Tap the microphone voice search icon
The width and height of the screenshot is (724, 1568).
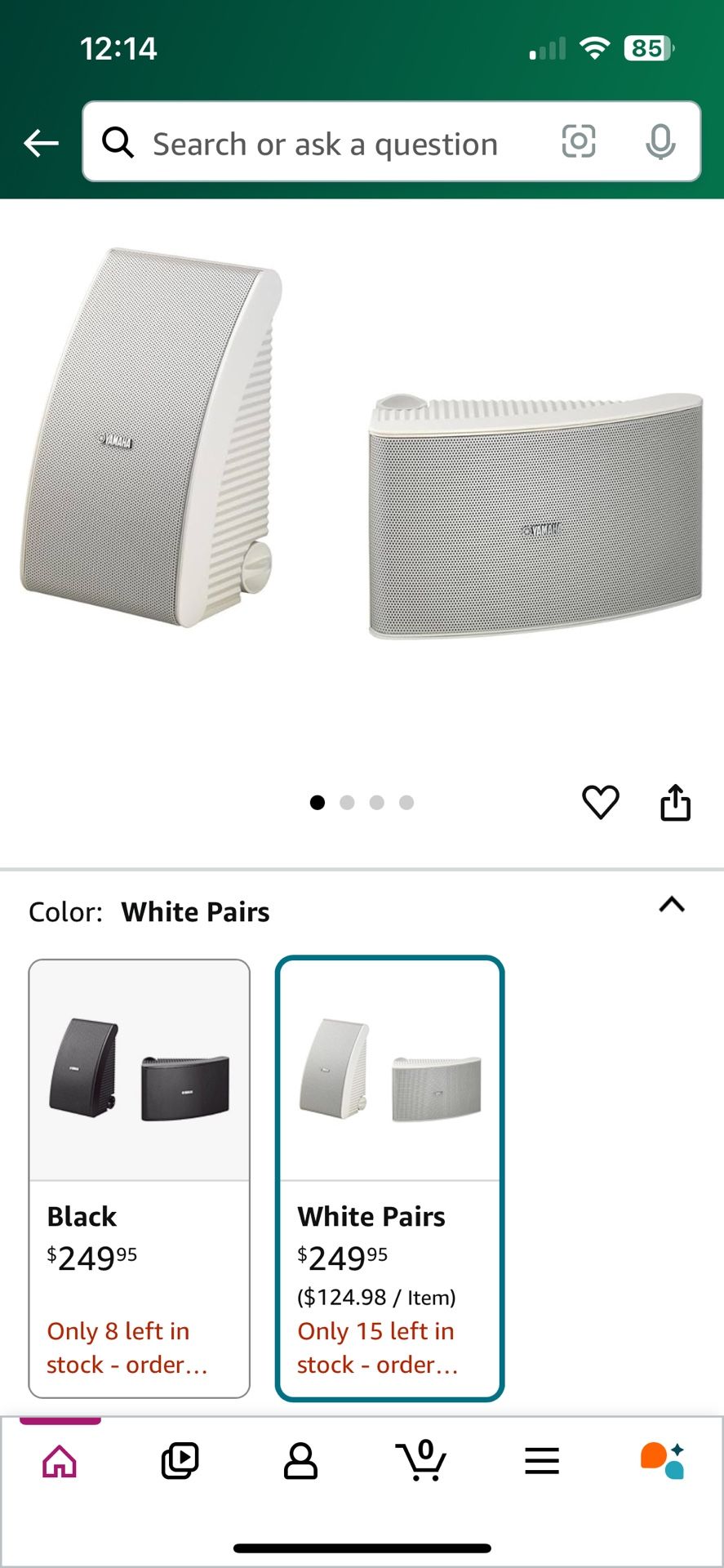[x=660, y=142]
